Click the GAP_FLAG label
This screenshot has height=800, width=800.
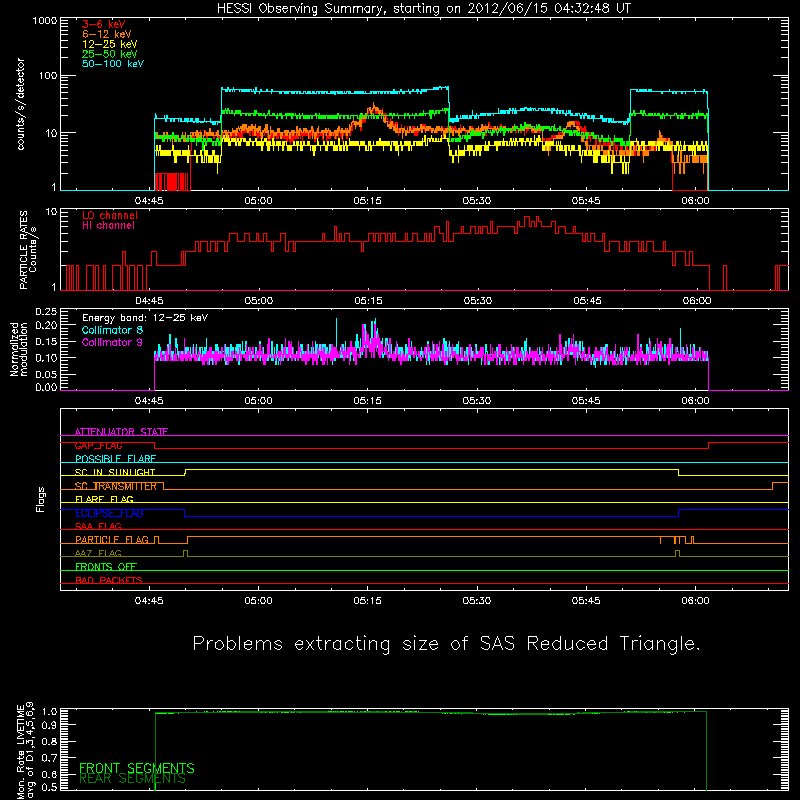[98, 445]
